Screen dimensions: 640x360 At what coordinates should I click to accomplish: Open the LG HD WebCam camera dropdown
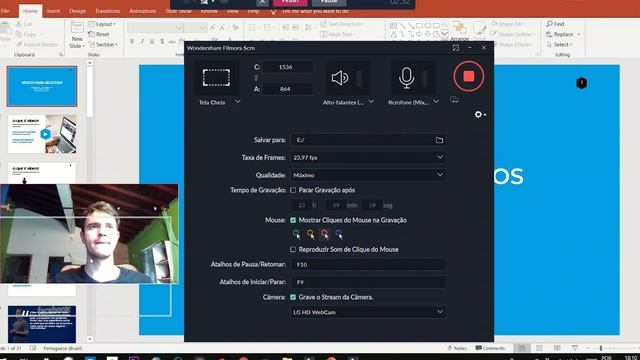click(368, 312)
